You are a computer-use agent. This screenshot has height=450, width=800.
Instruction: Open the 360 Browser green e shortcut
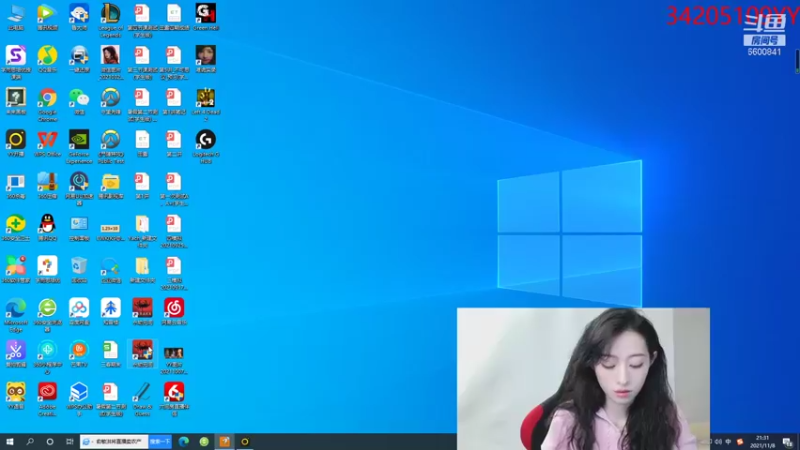click(47, 315)
